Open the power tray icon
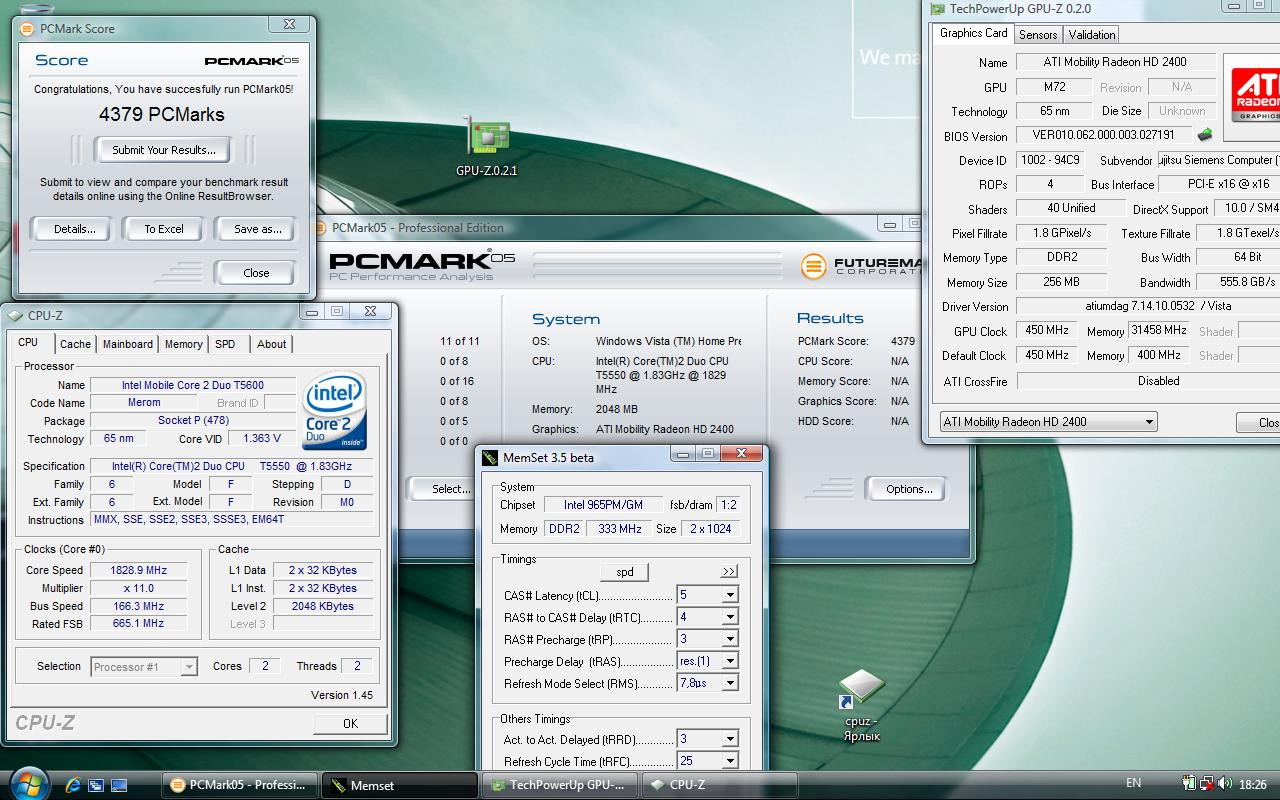The width and height of the screenshot is (1280, 800). click(1188, 785)
